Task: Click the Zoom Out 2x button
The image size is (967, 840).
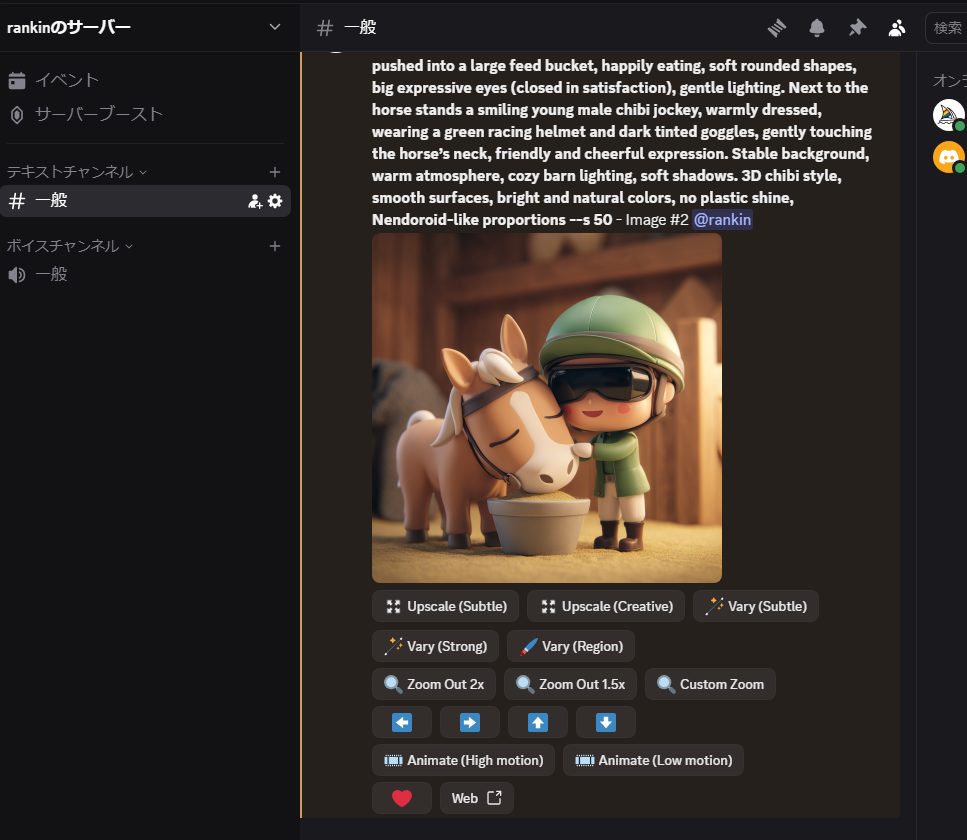Action: pos(434,684)
